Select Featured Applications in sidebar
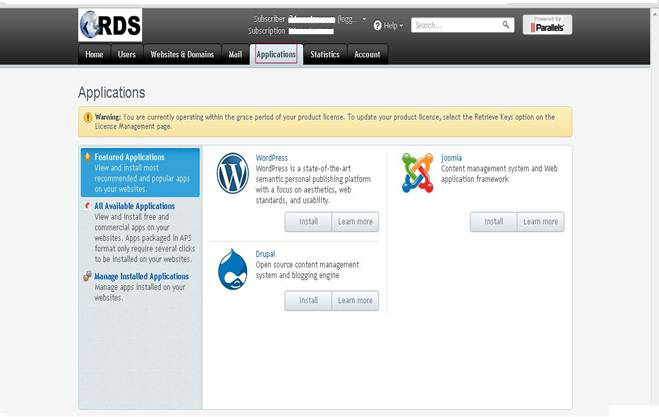This screenshot has height=417, width=659. point(140,172)
